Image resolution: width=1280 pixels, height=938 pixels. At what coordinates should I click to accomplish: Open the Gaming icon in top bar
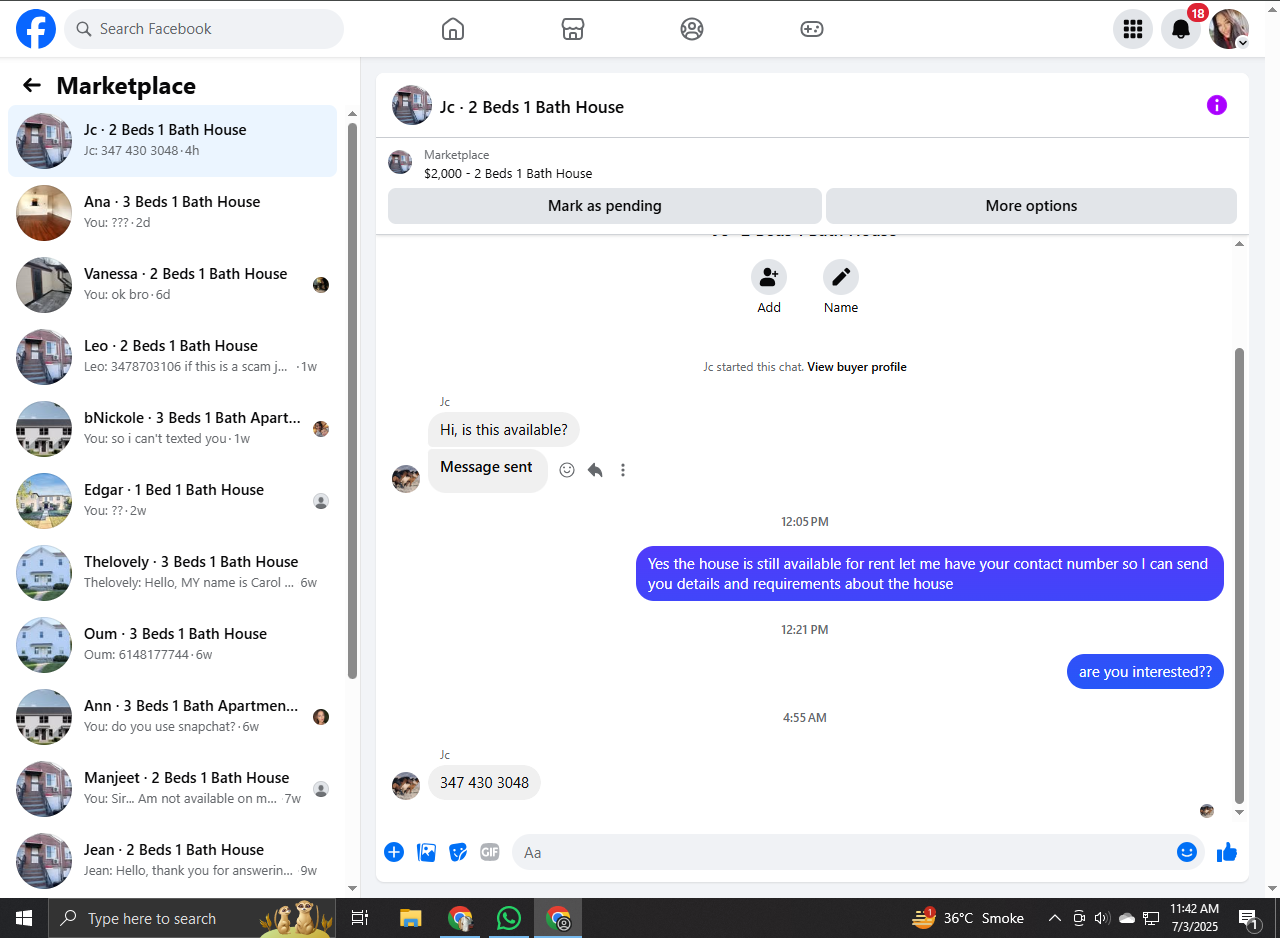coord(812,29)
